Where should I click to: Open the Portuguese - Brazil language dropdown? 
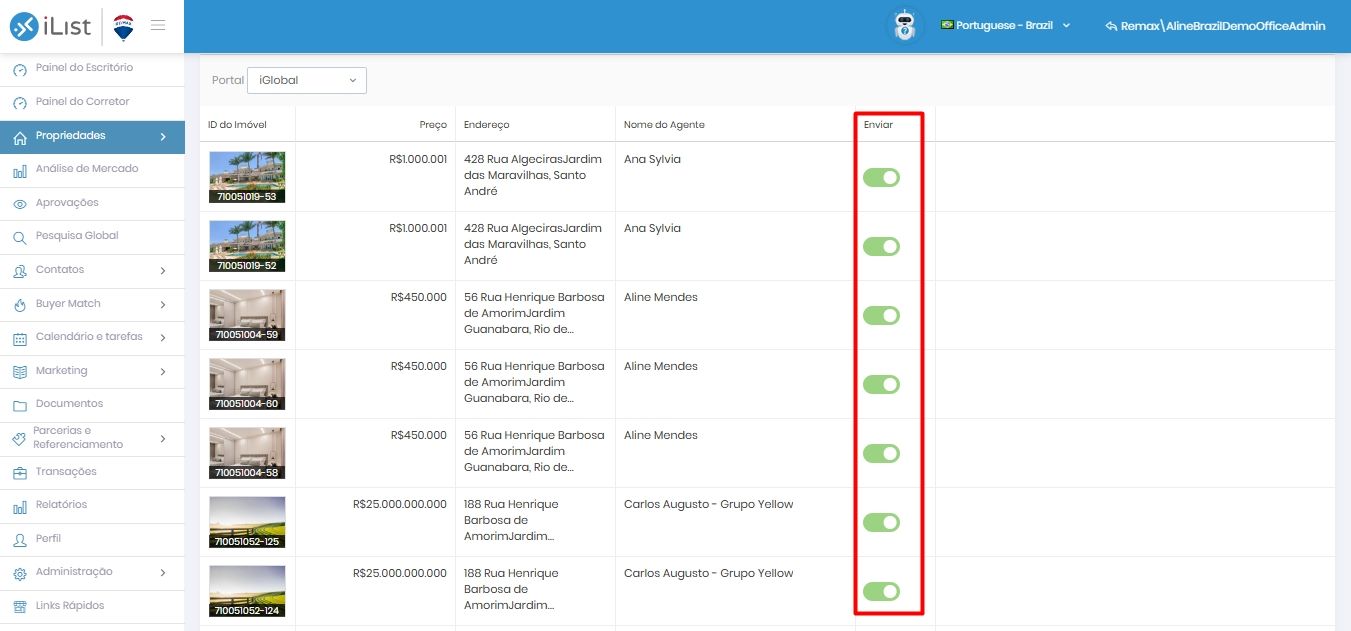pyautogui.click(x=1005, y=25)
